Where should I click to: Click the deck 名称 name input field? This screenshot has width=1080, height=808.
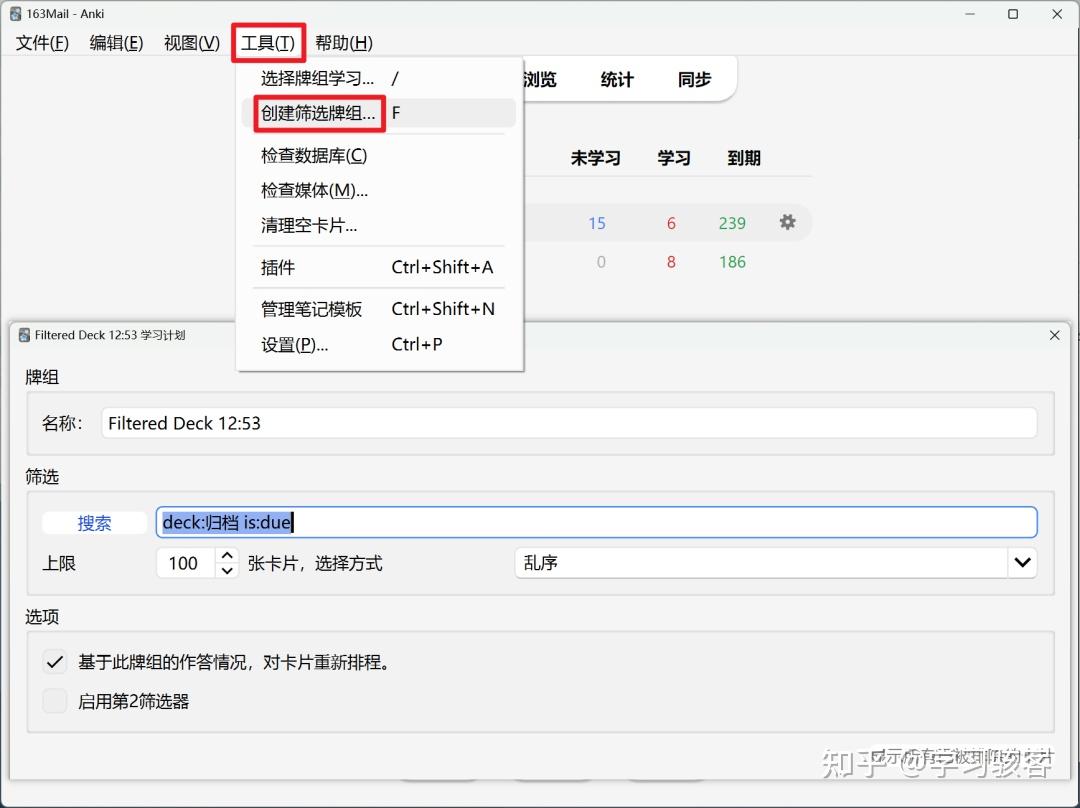pos(570,423)
